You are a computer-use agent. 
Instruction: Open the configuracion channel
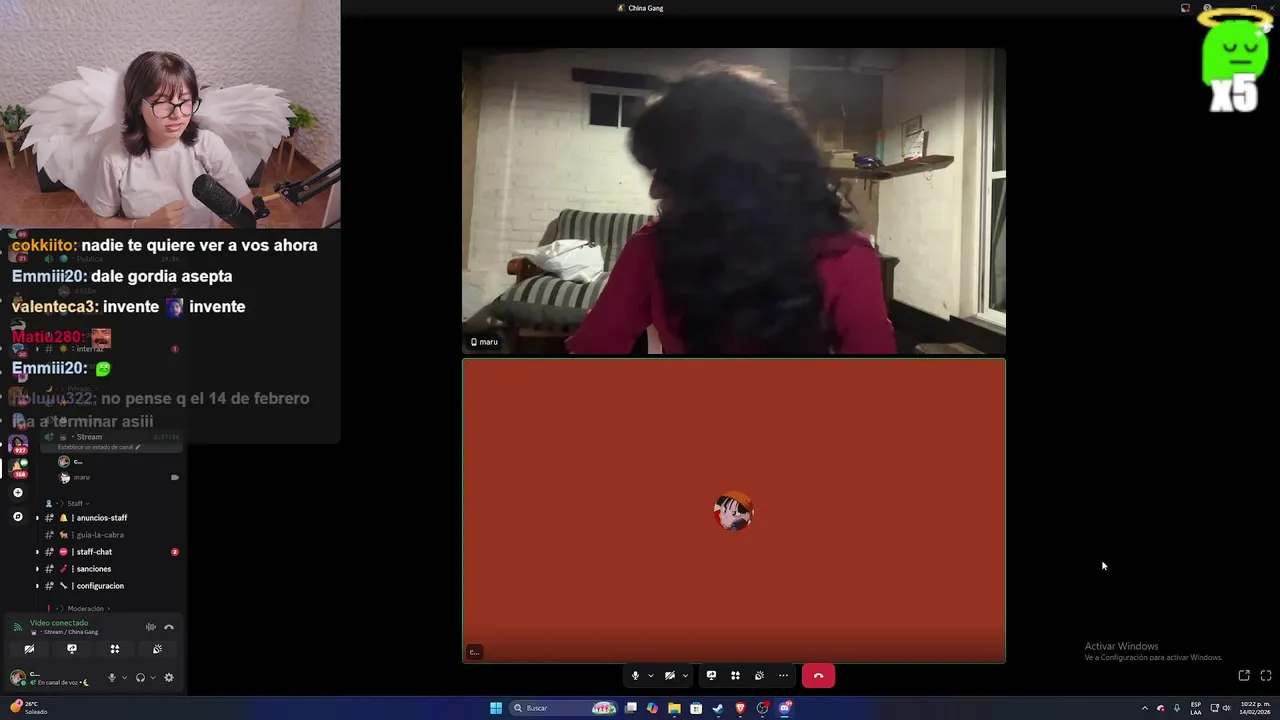click(x=110, y=586)
